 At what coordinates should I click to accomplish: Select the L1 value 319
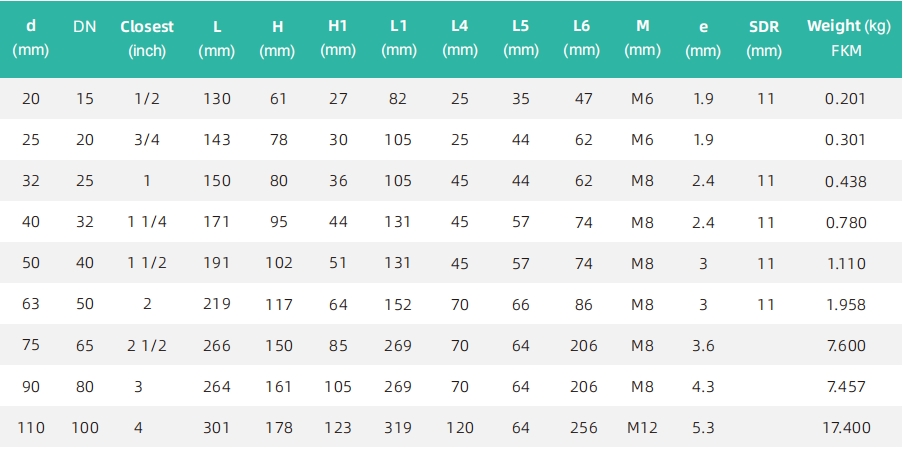[398, 428]
